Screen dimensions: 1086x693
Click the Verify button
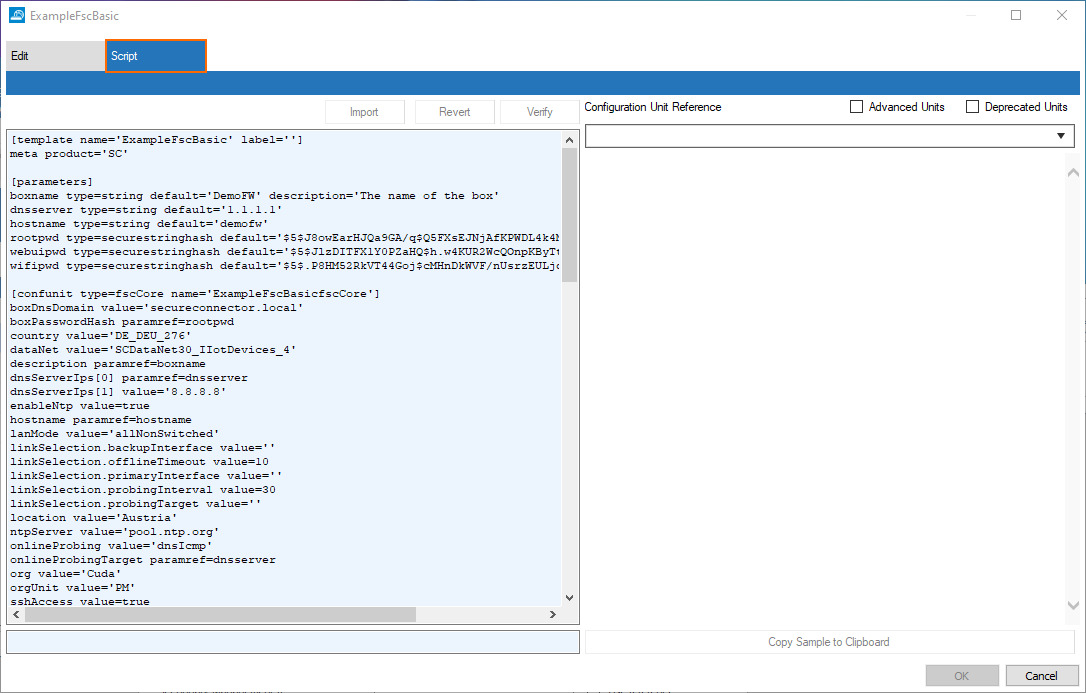[x=540, y=112]
